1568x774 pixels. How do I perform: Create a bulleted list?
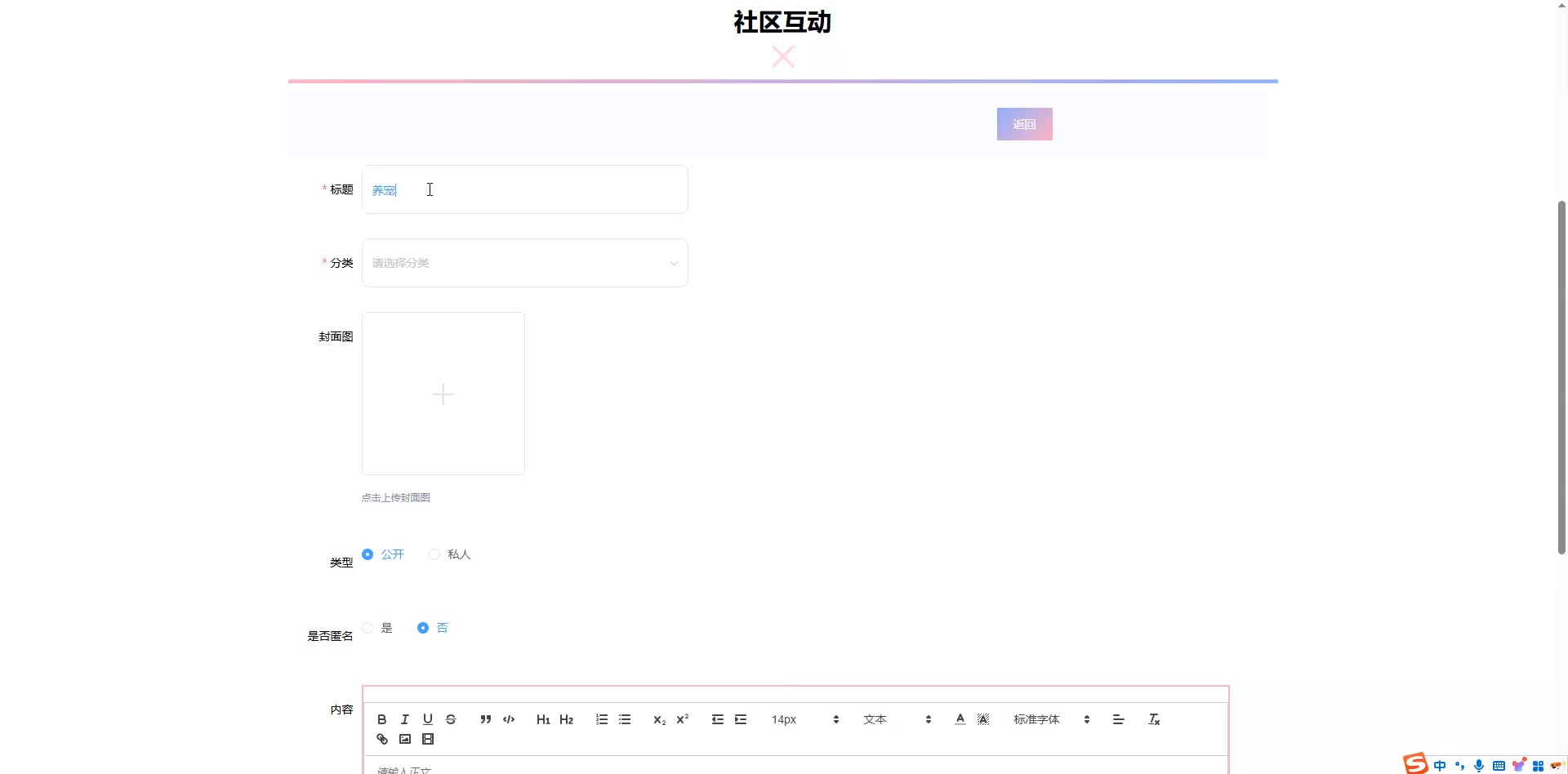coord(625,719)
